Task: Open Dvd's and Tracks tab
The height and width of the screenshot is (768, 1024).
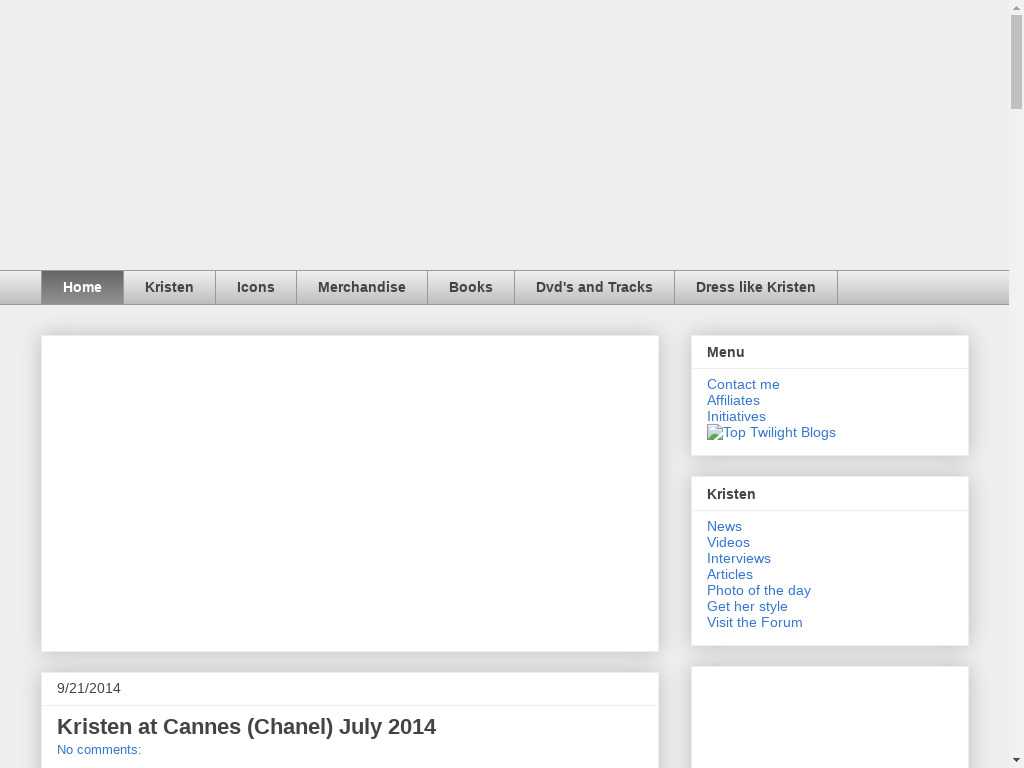Action: pos(594,287)
